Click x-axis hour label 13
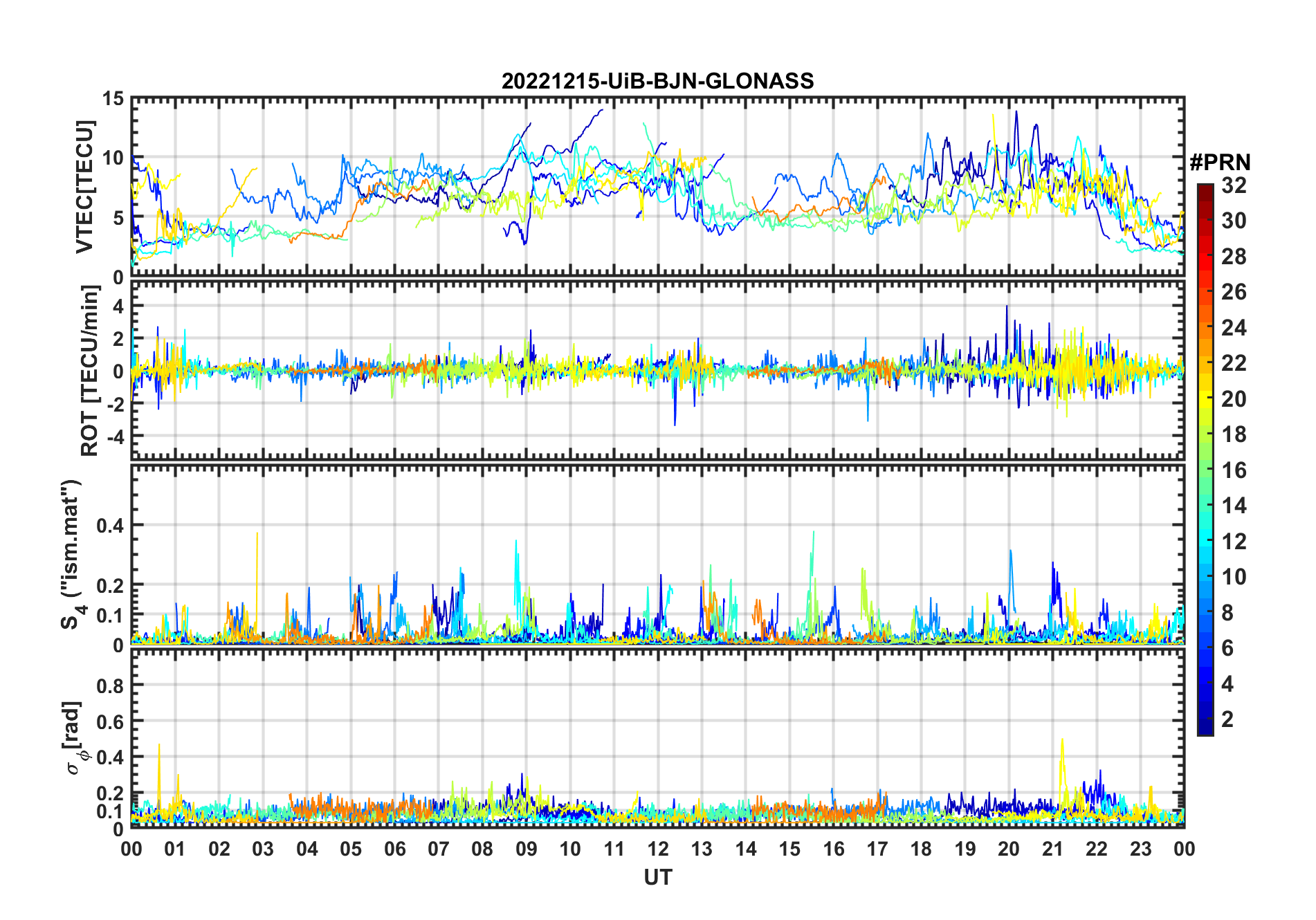Viewport: 1316px width, 920px height. (702, 849)
